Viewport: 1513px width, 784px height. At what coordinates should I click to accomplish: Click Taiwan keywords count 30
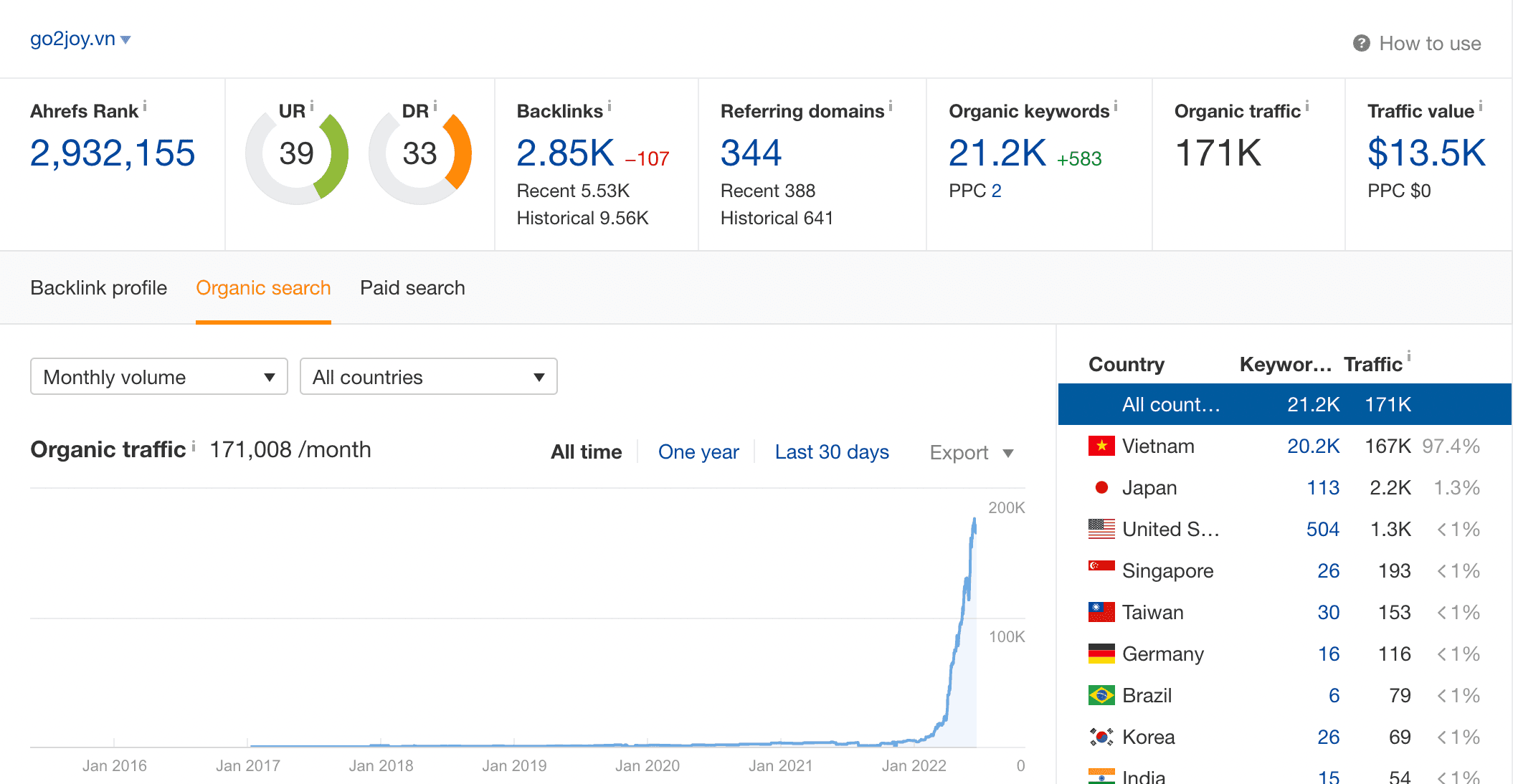pos(1328,612)
